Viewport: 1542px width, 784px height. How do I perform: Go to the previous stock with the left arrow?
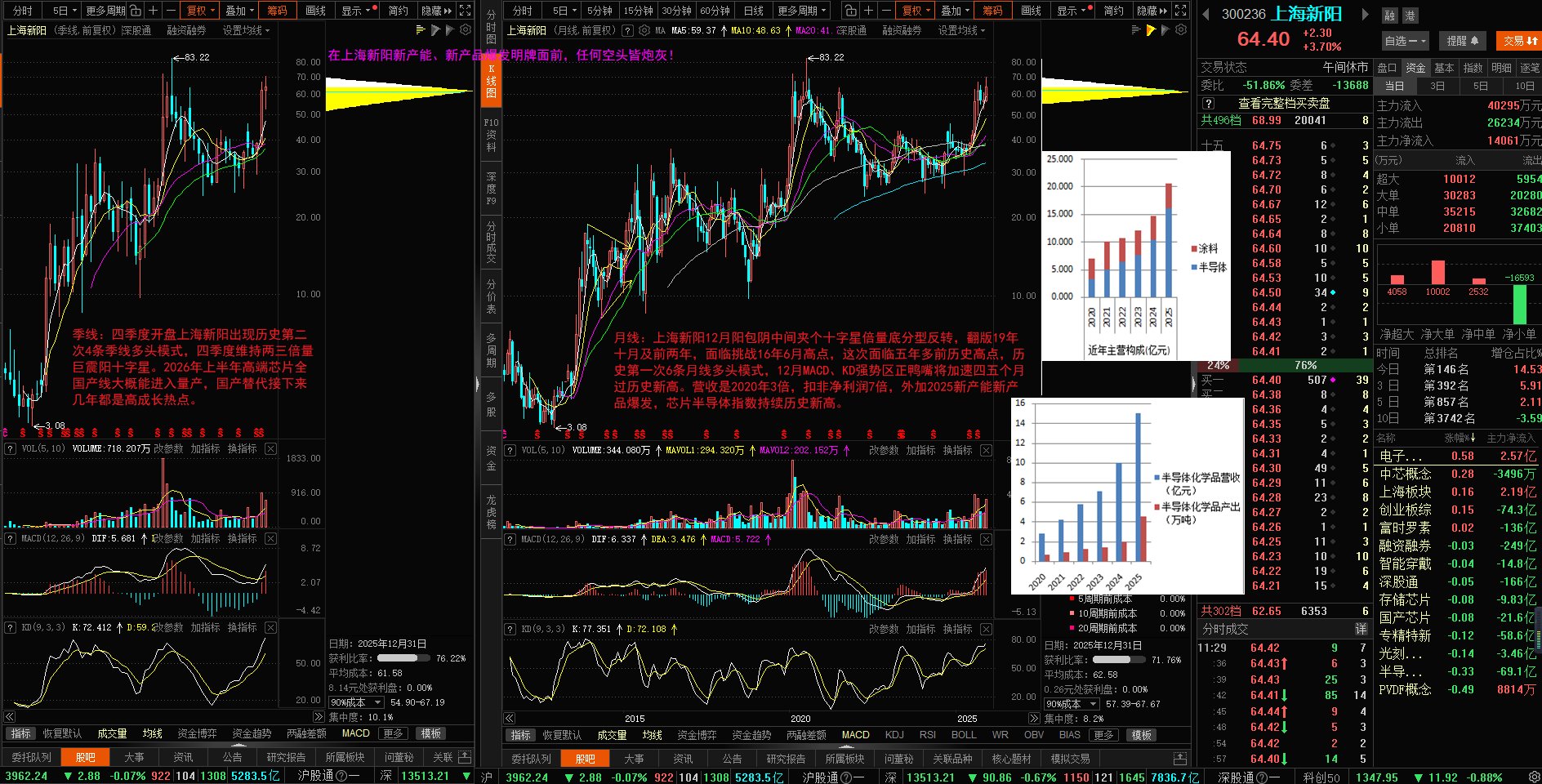pos(1206,14)
